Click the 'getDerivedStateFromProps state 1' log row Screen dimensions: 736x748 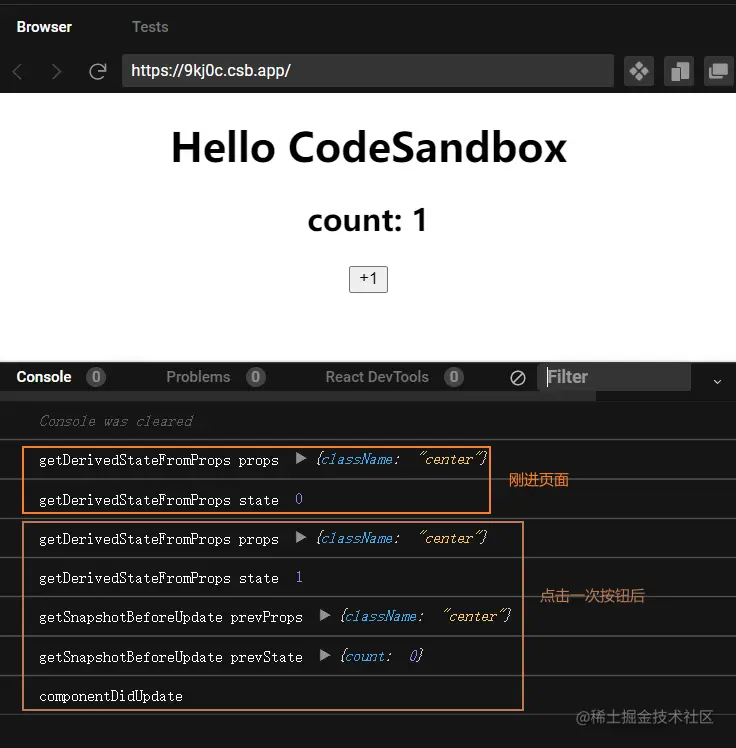pos(368,578)
